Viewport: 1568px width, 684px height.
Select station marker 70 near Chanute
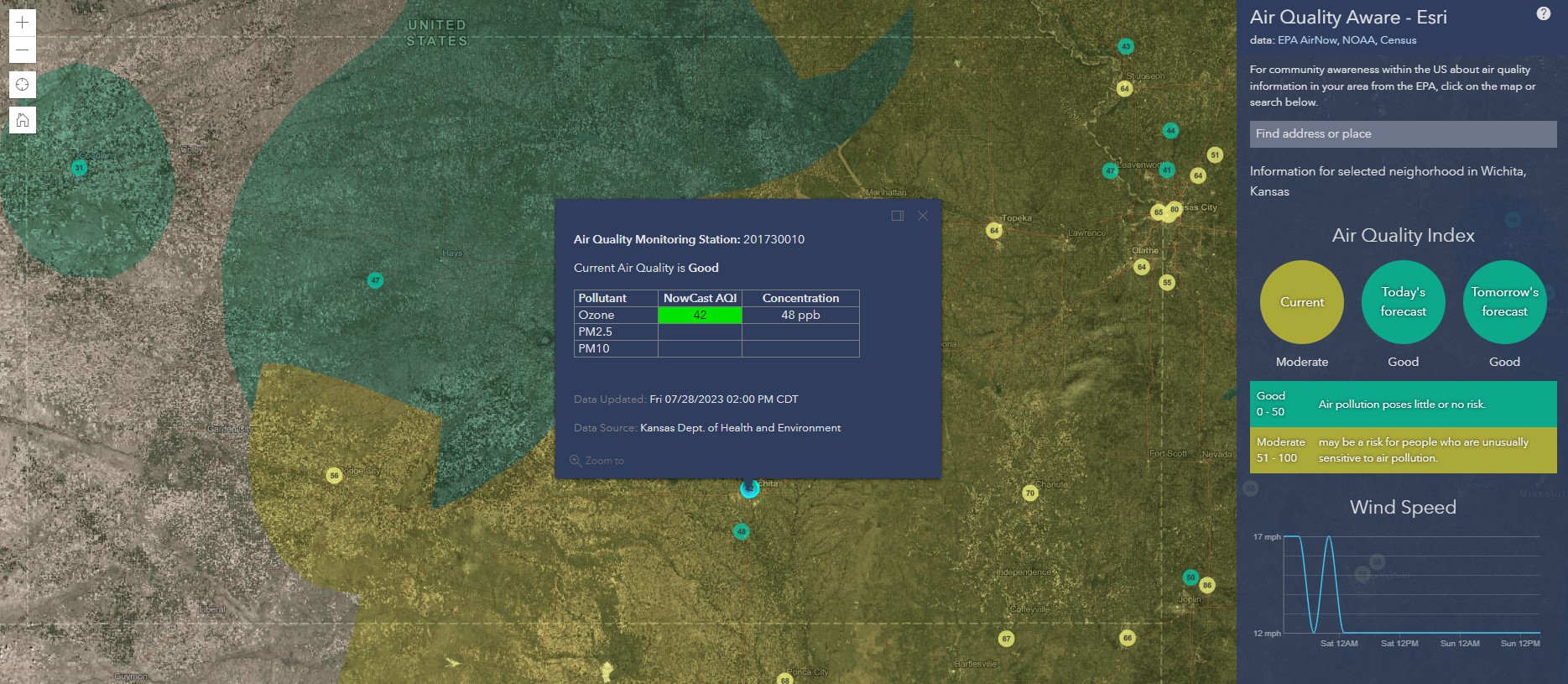tap(1030, 493)
